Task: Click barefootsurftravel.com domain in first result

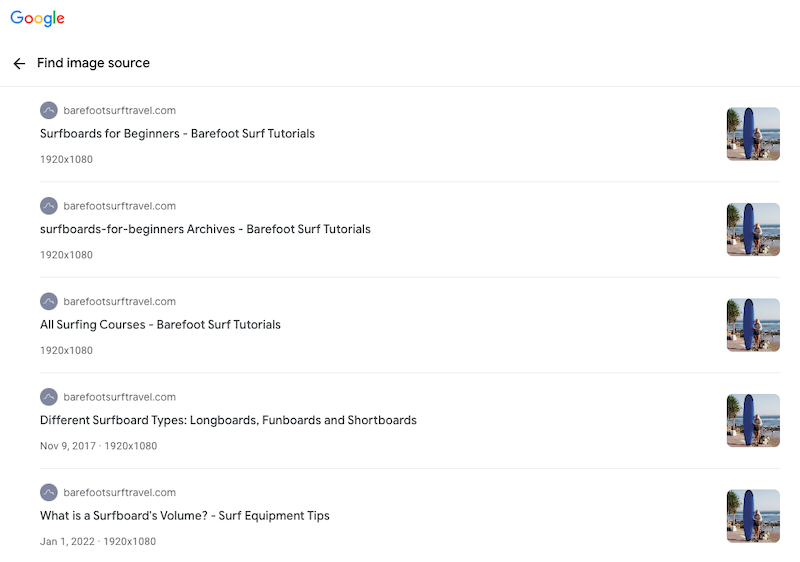Action: (x=119, y=110)
